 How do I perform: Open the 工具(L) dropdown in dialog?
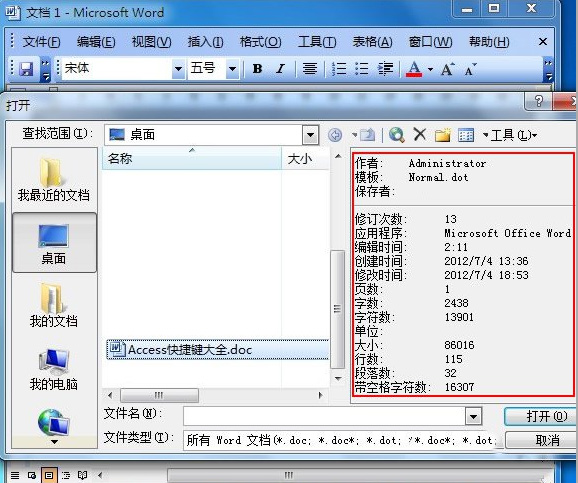pos(513,135)
